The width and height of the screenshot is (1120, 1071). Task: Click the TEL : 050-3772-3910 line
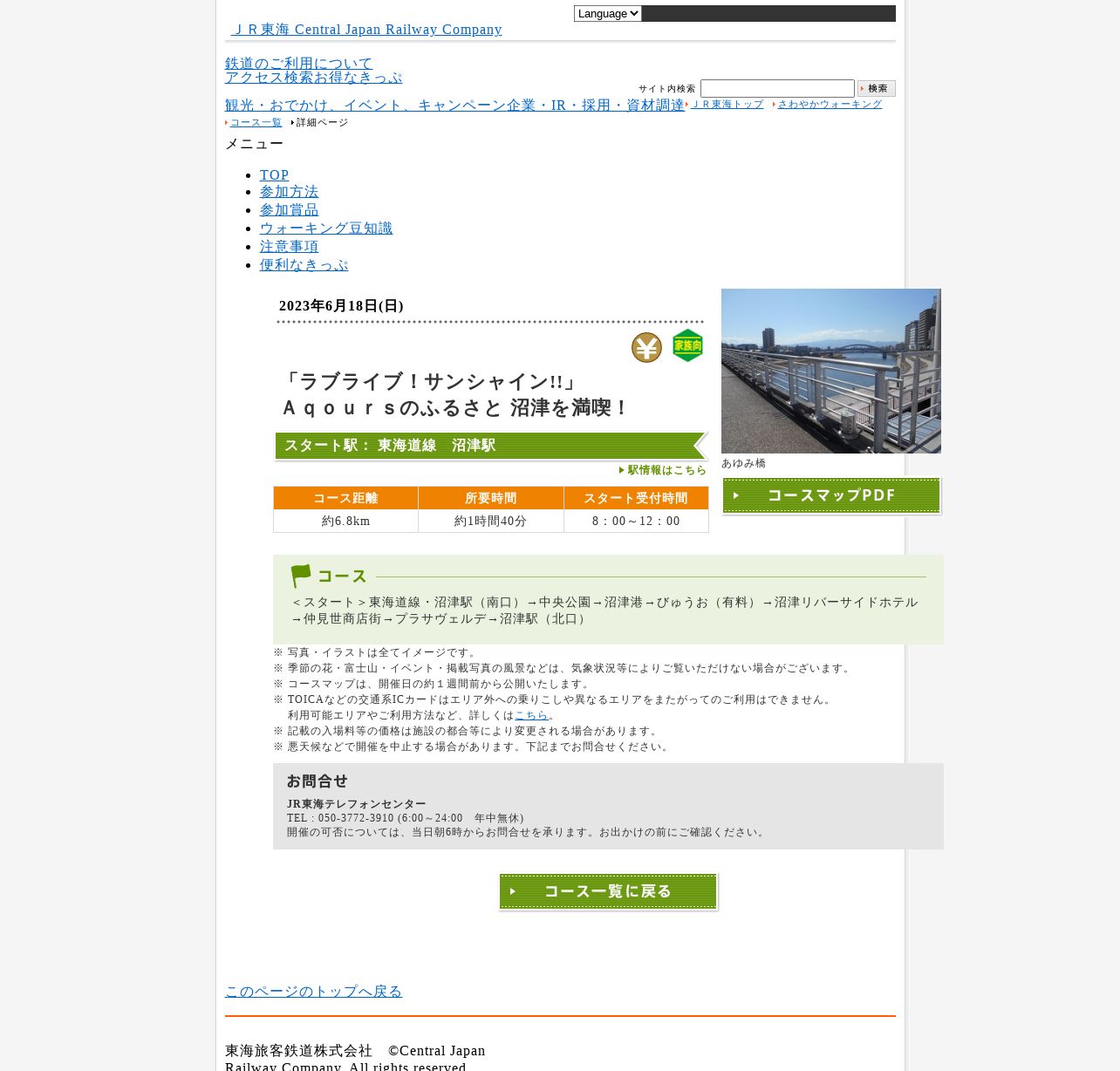click(406, 818)
